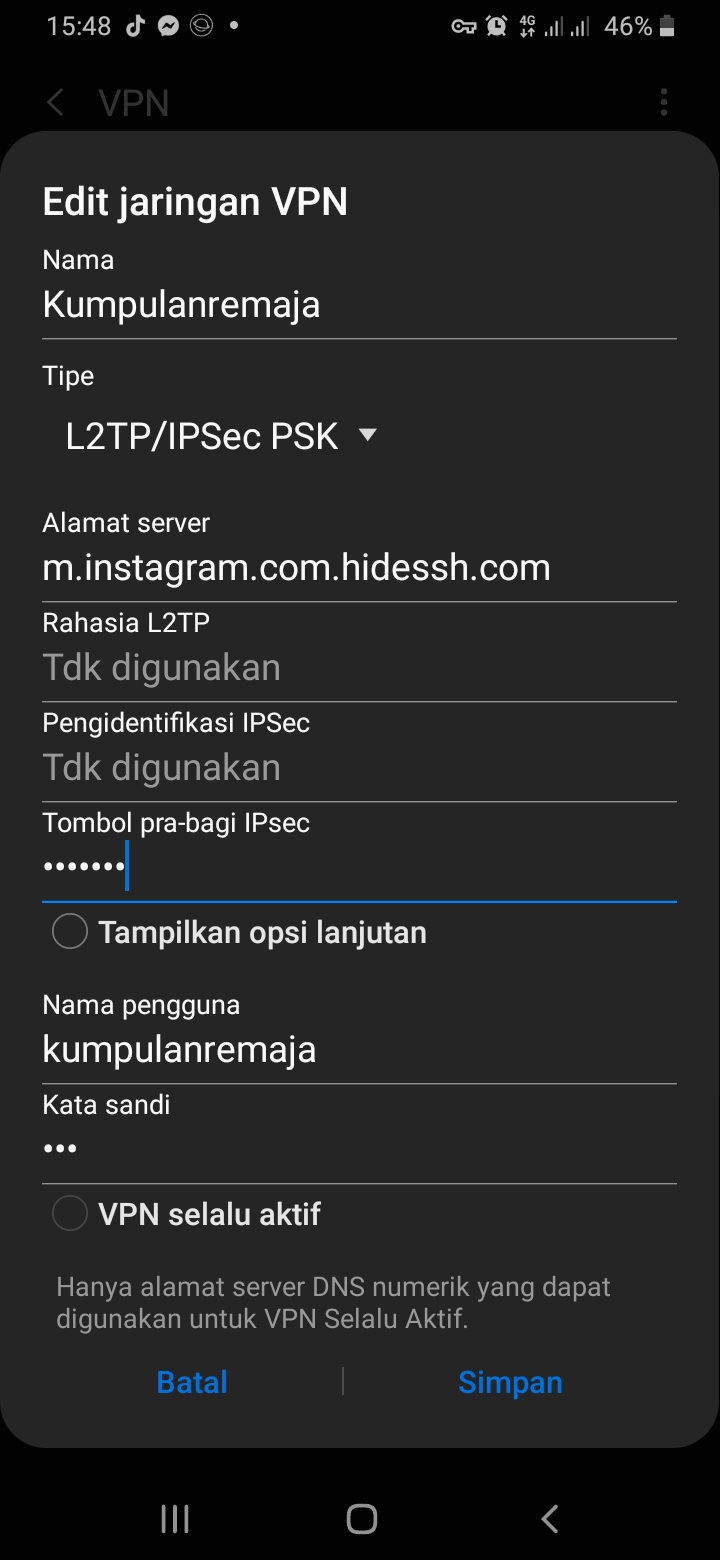Tap the home navigation button
Image resolution: width=720 pixels, height=1560 pixels.
tap(361, 1519)
